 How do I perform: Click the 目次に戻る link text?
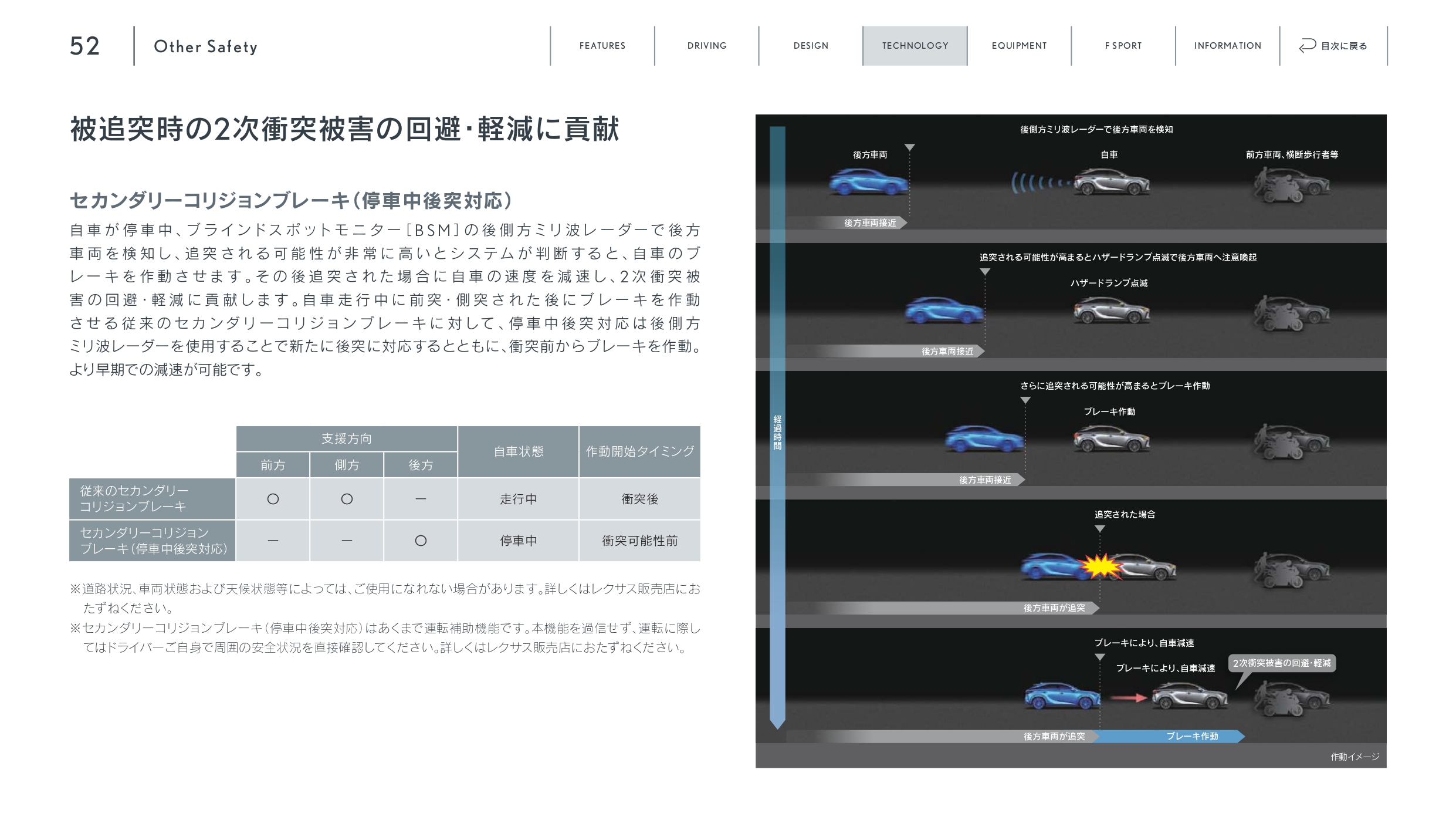coord(1344,46)
